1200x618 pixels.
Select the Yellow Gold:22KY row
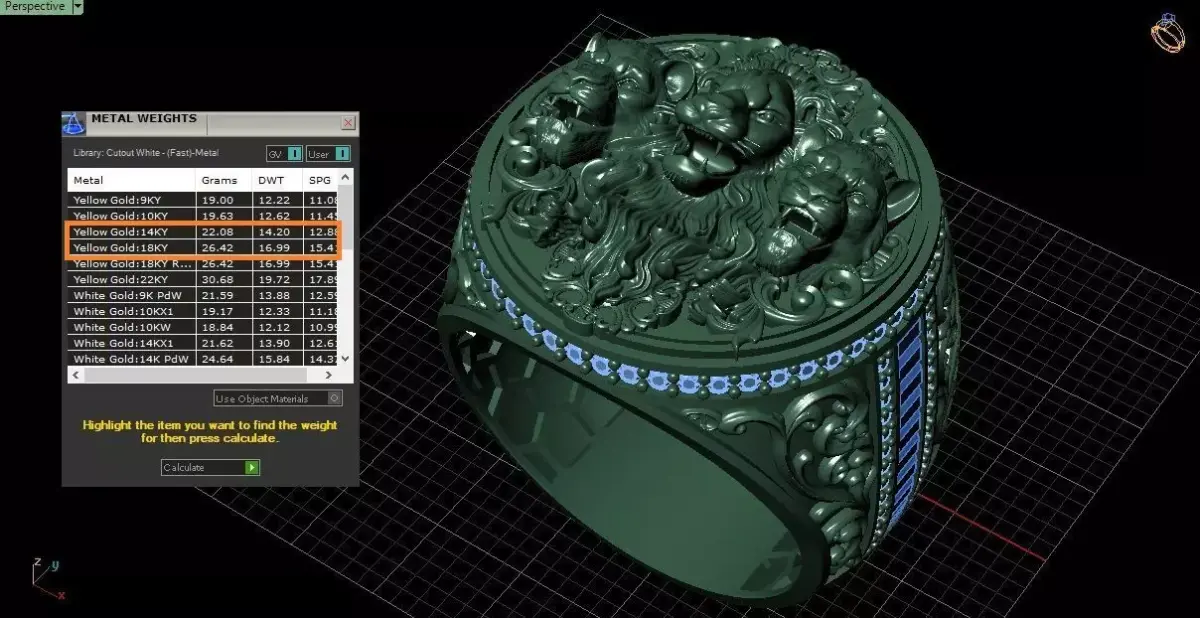click(x=204, y=280)
